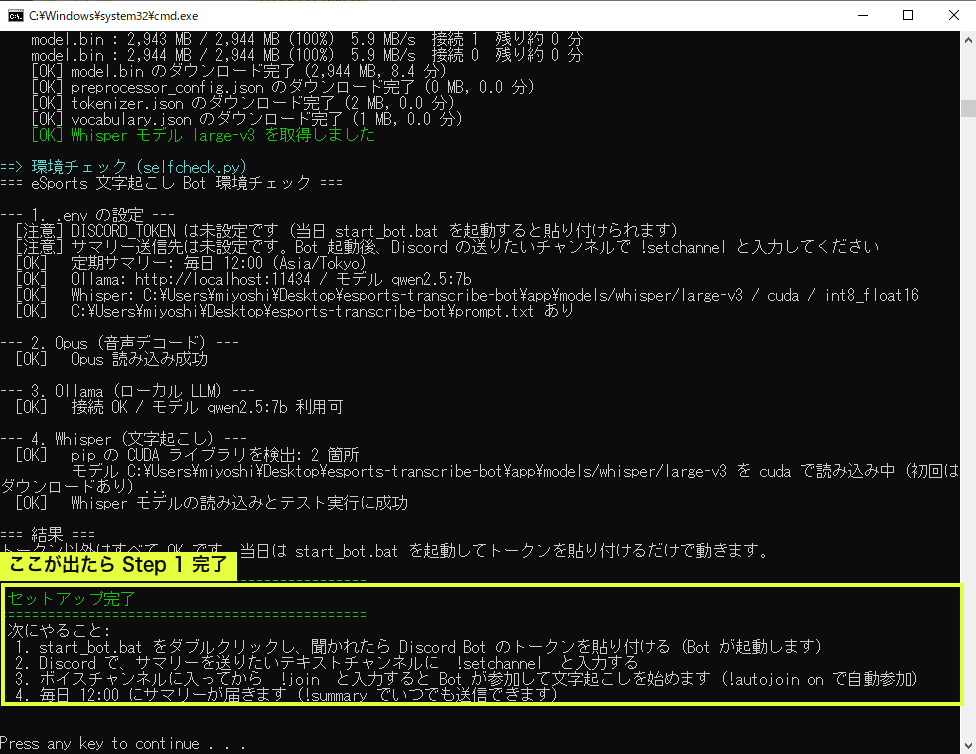
Task: Click the '1. .env の設定' section header
Action: coord(87,215)
